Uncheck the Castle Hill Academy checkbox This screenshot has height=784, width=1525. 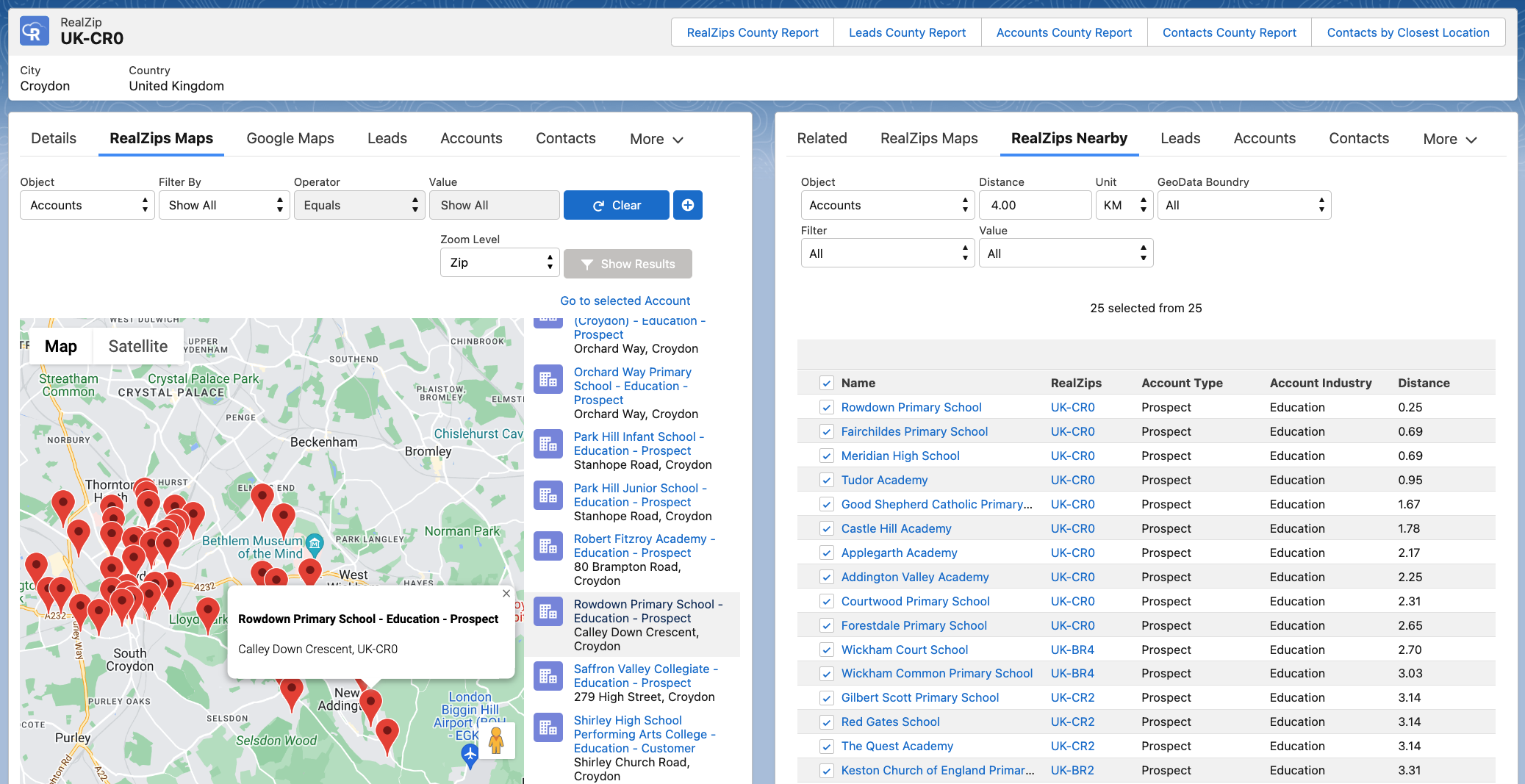click(x=827, y=528)
